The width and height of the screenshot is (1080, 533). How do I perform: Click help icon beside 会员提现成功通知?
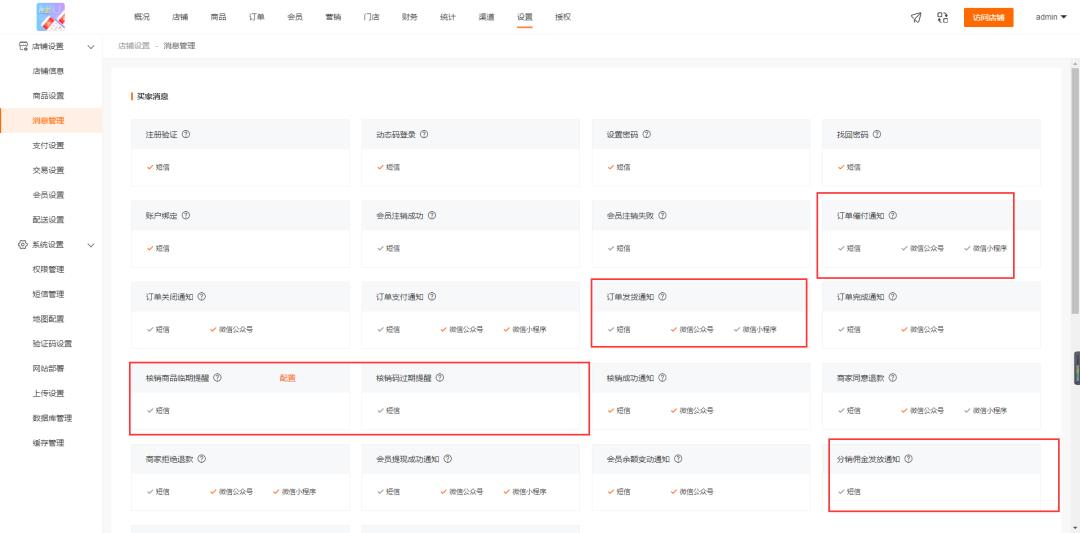(448, 459)
